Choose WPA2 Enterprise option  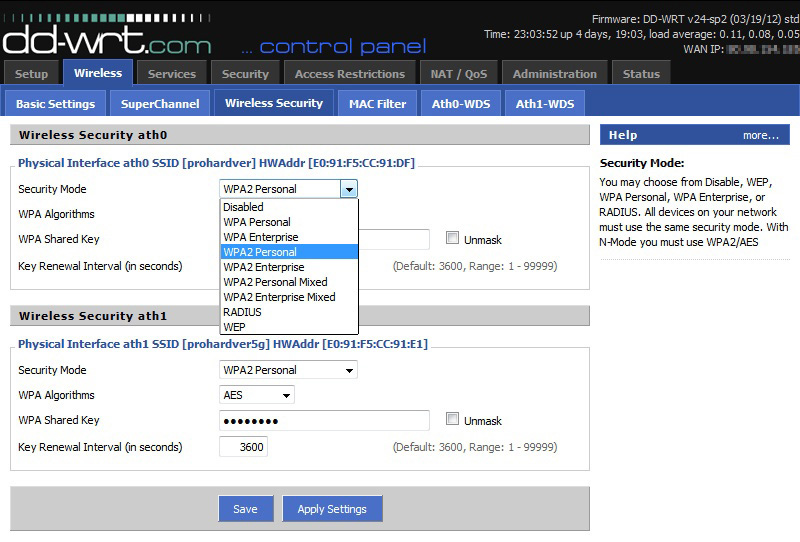click(x=289, y=267)
